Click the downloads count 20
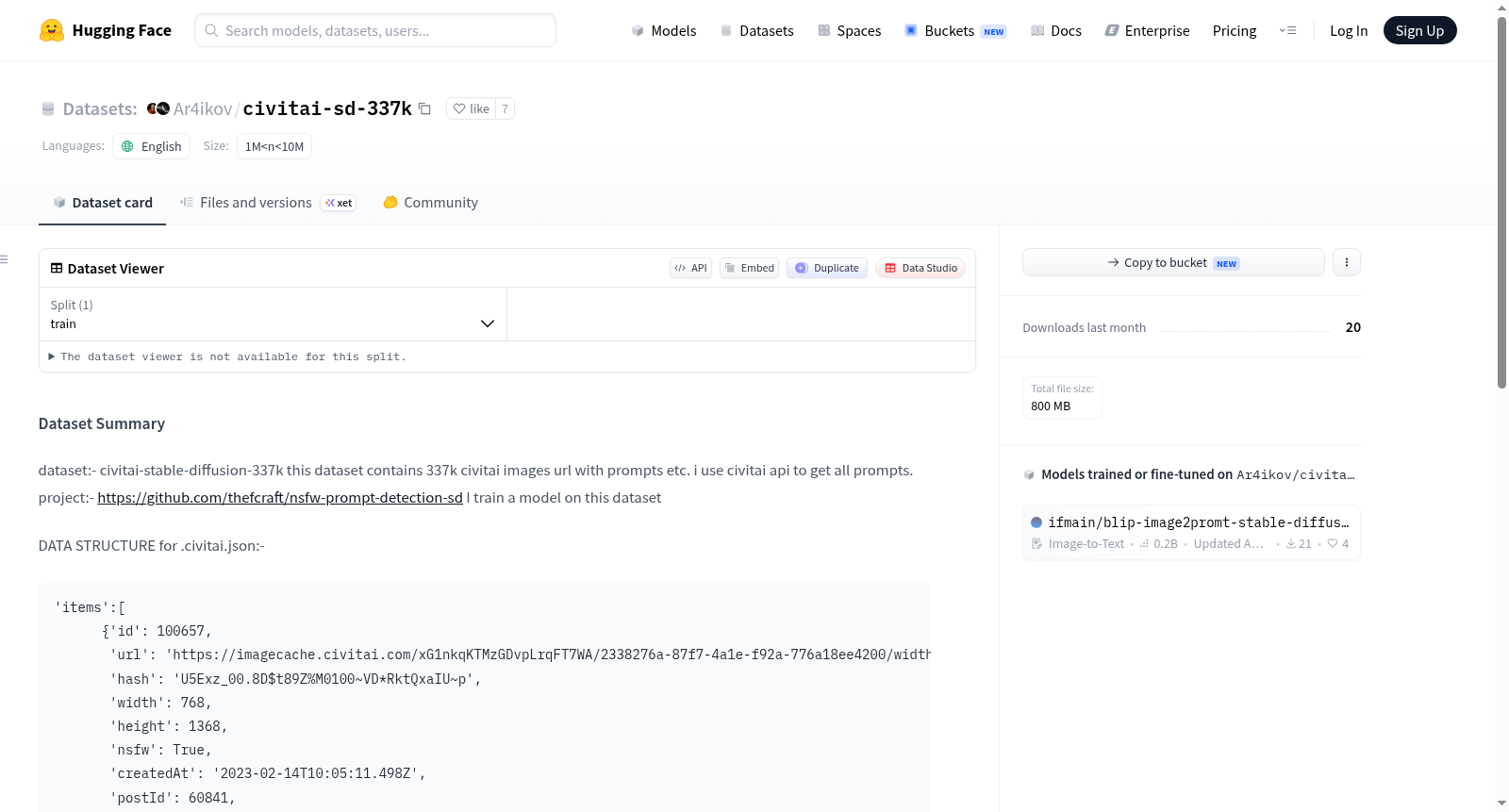The image size is (1509, 812). 1353,327
